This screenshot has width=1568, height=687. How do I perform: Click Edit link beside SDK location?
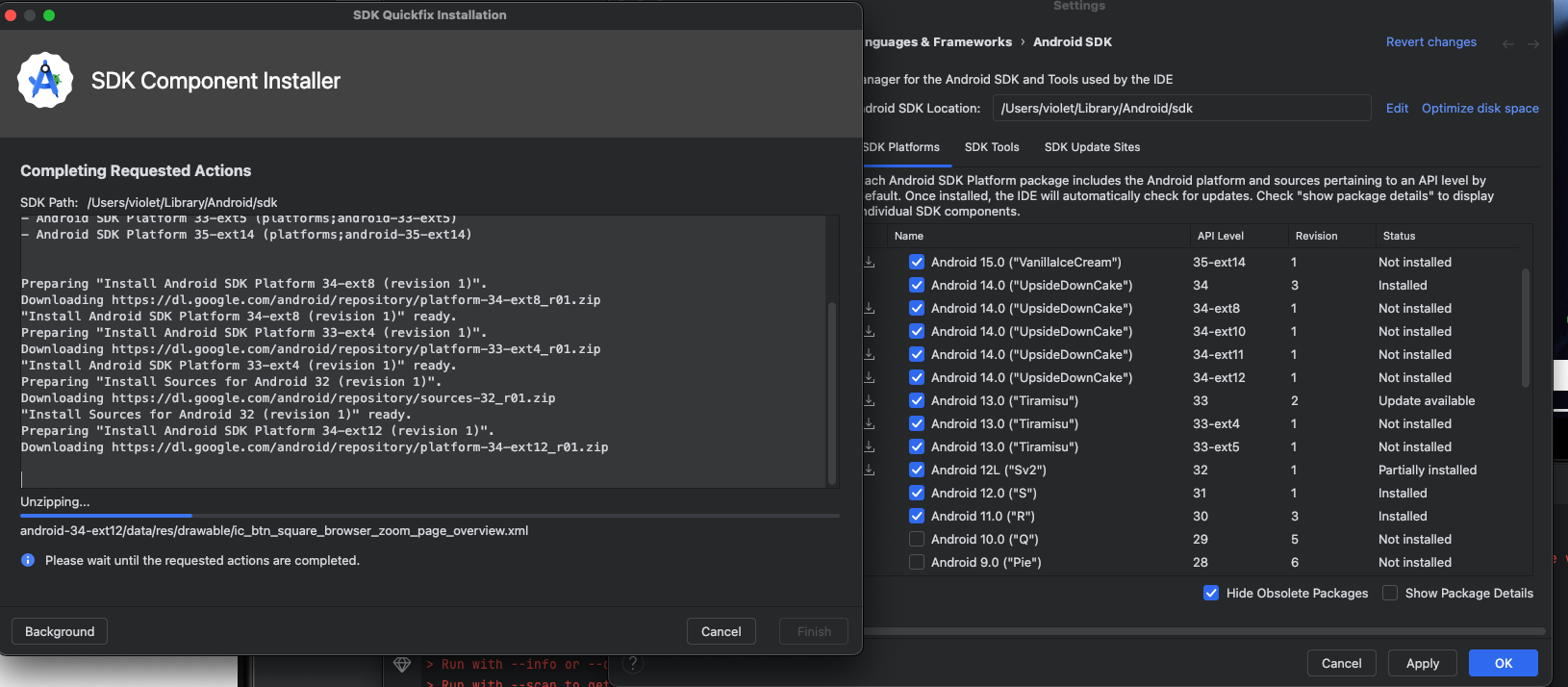pos(1397,108)
